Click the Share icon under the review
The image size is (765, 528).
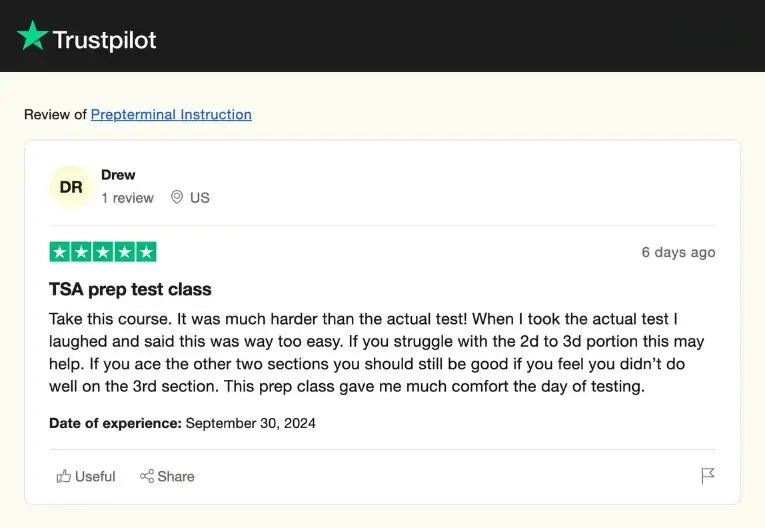(147, 476)
